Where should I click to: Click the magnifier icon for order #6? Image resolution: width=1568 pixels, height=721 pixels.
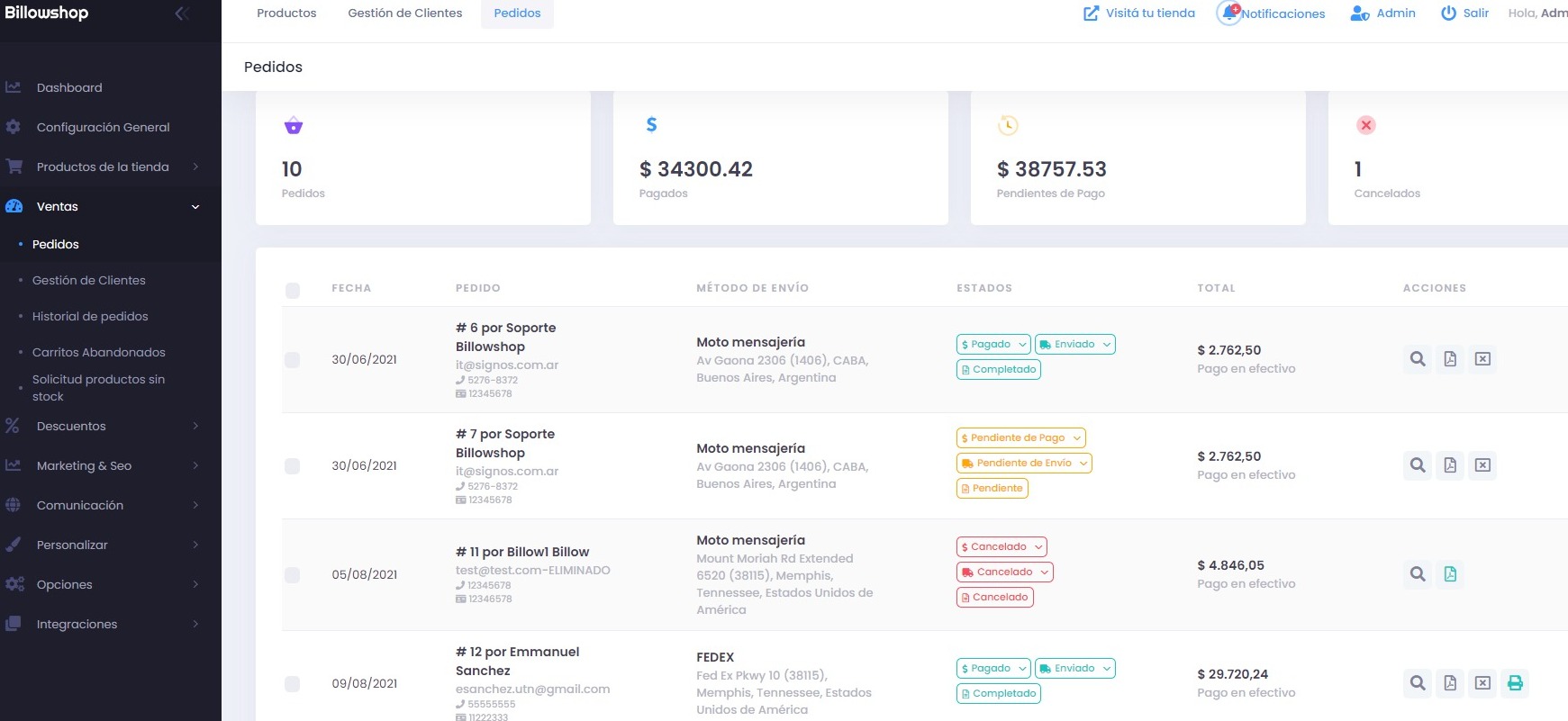point(1418,359)
